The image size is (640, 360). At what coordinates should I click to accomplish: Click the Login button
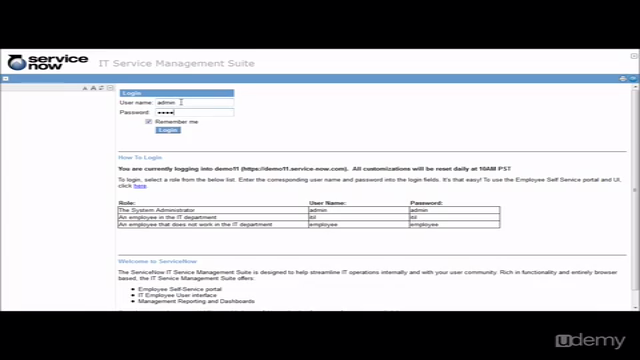click(x=168, y=130)
